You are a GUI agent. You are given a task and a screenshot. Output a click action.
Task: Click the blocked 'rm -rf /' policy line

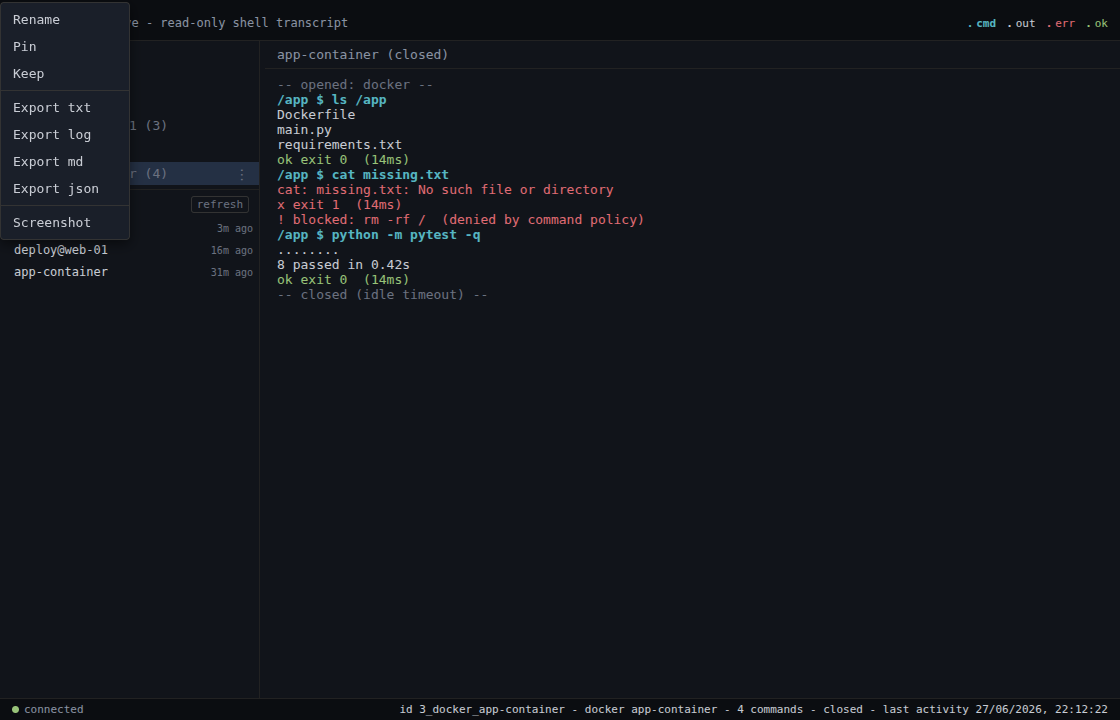(461, 220)
